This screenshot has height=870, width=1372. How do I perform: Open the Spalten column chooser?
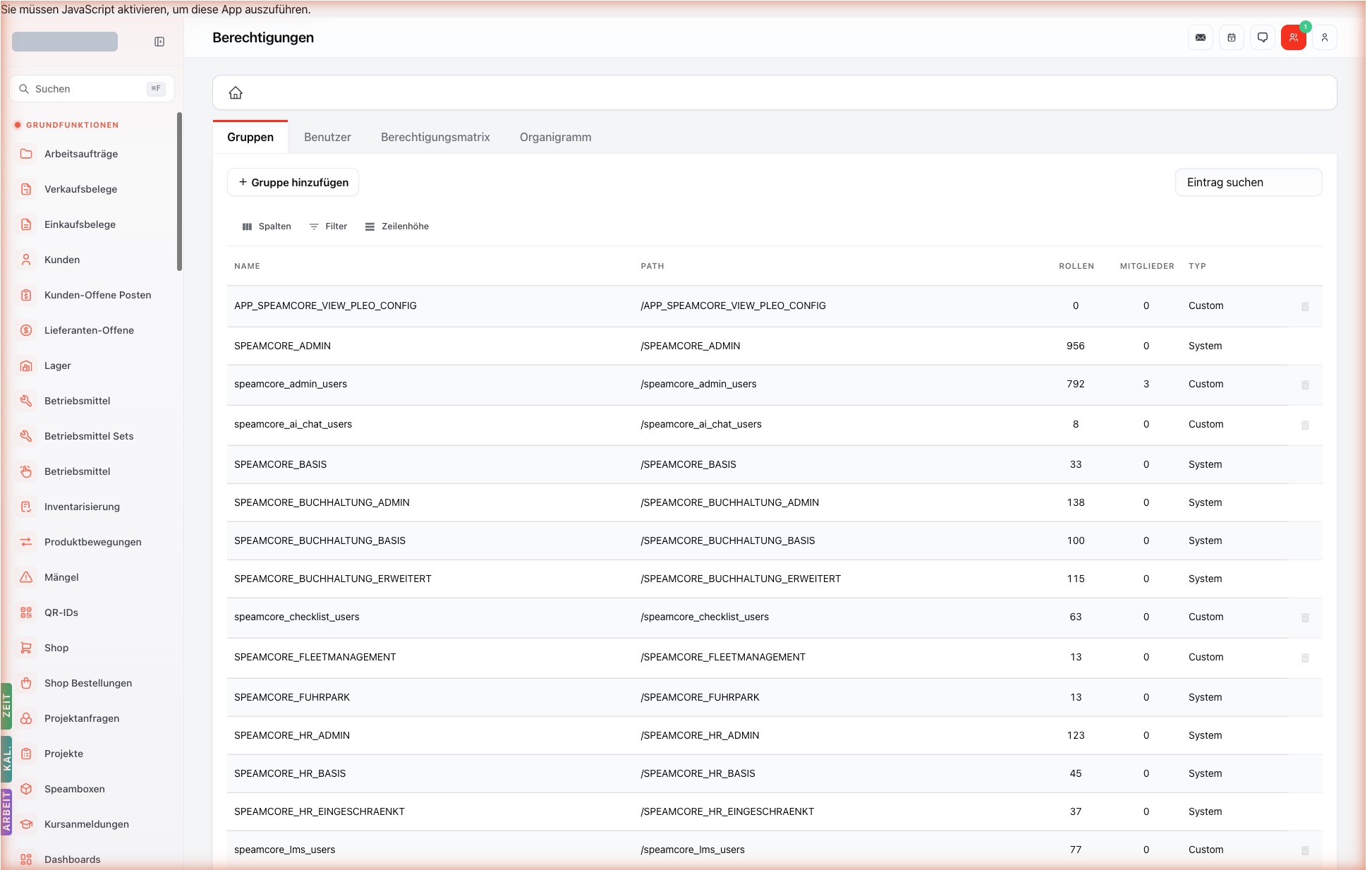click(x=267, y=226)
